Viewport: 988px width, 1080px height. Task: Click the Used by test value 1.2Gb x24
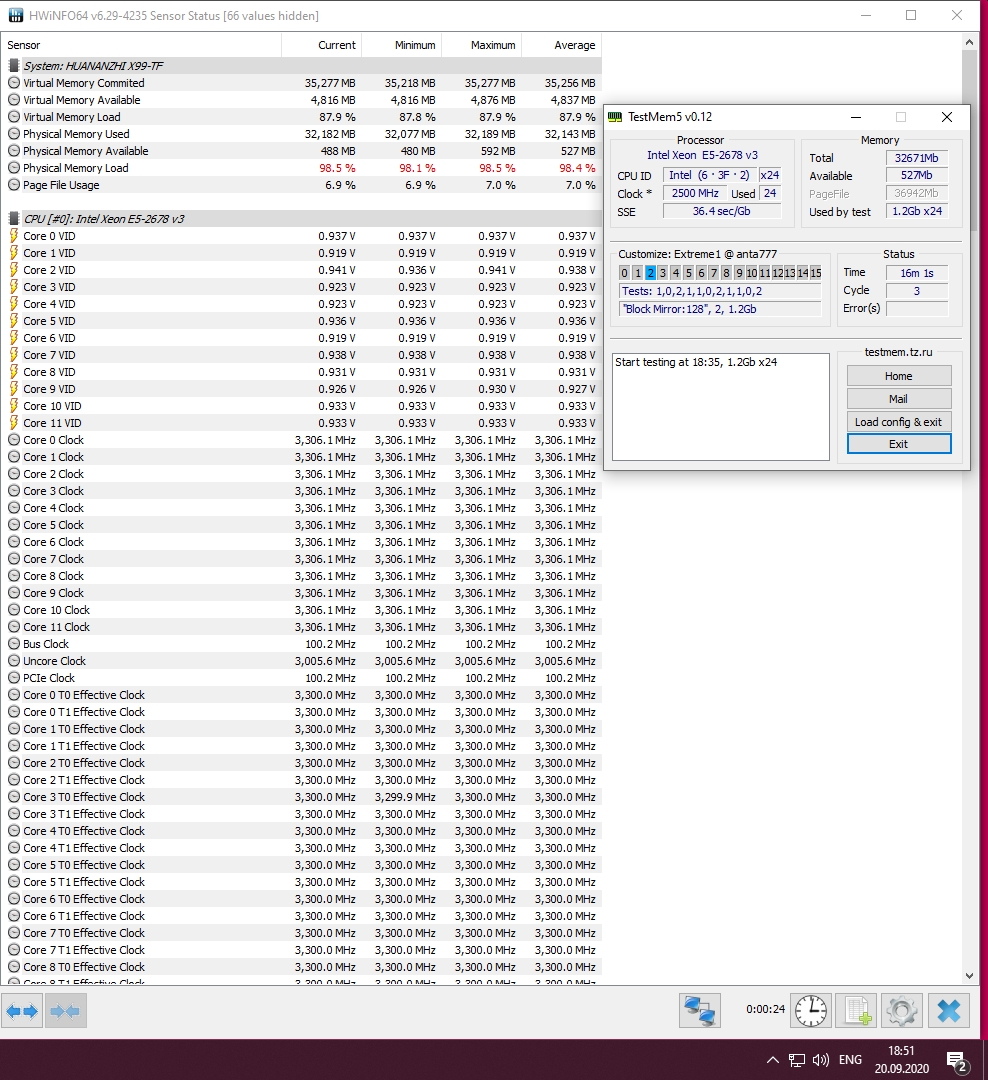click(917, 211)
